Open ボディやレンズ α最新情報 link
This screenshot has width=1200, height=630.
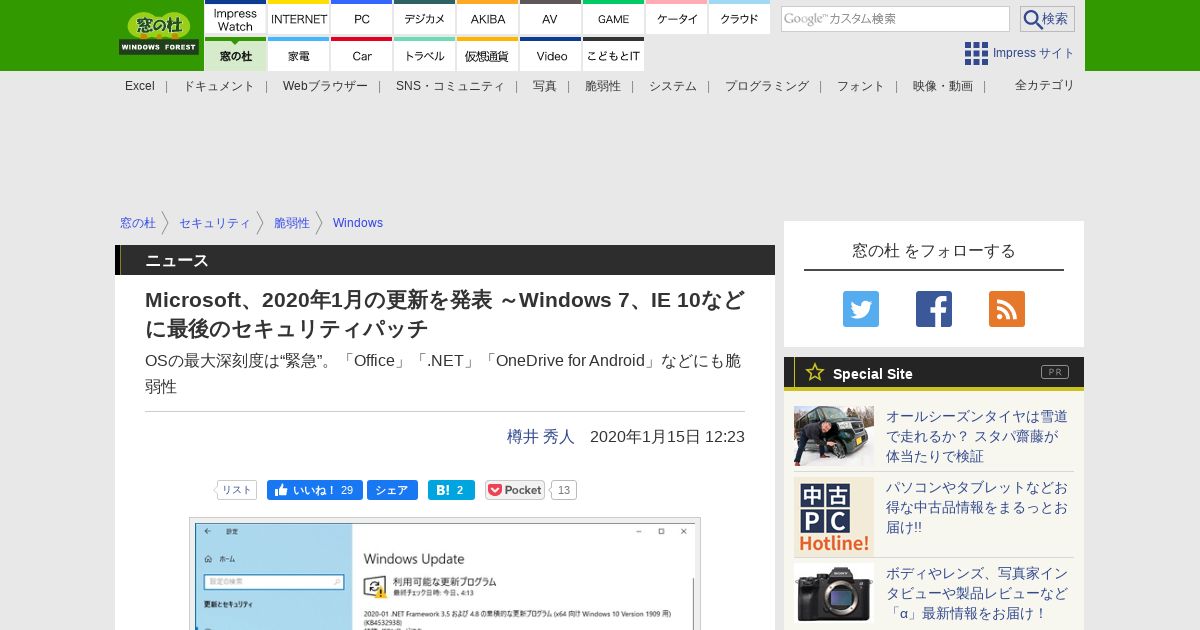pyautogui.click(x=977, y=593)
